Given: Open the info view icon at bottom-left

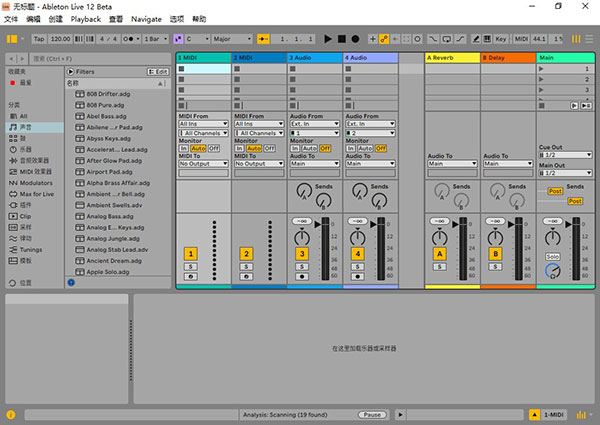Looking at the screenshot, I should point(11,415).
